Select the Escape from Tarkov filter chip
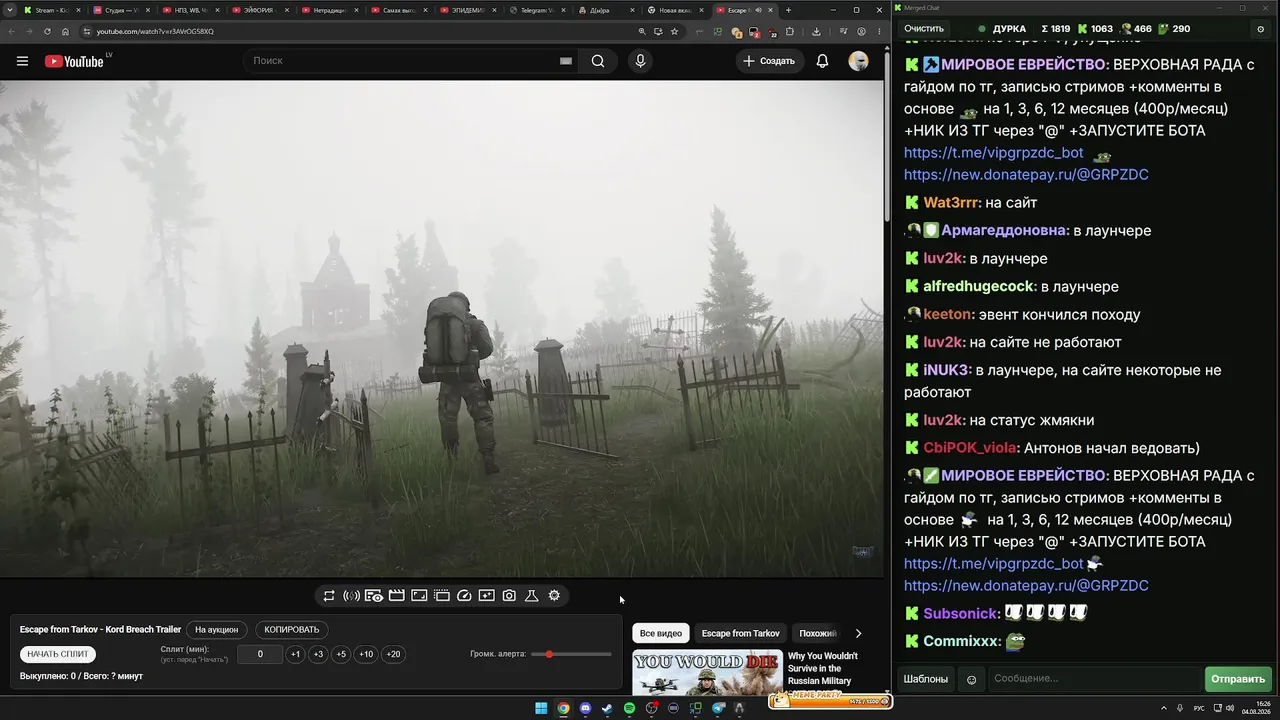 (x=740, y=633)
